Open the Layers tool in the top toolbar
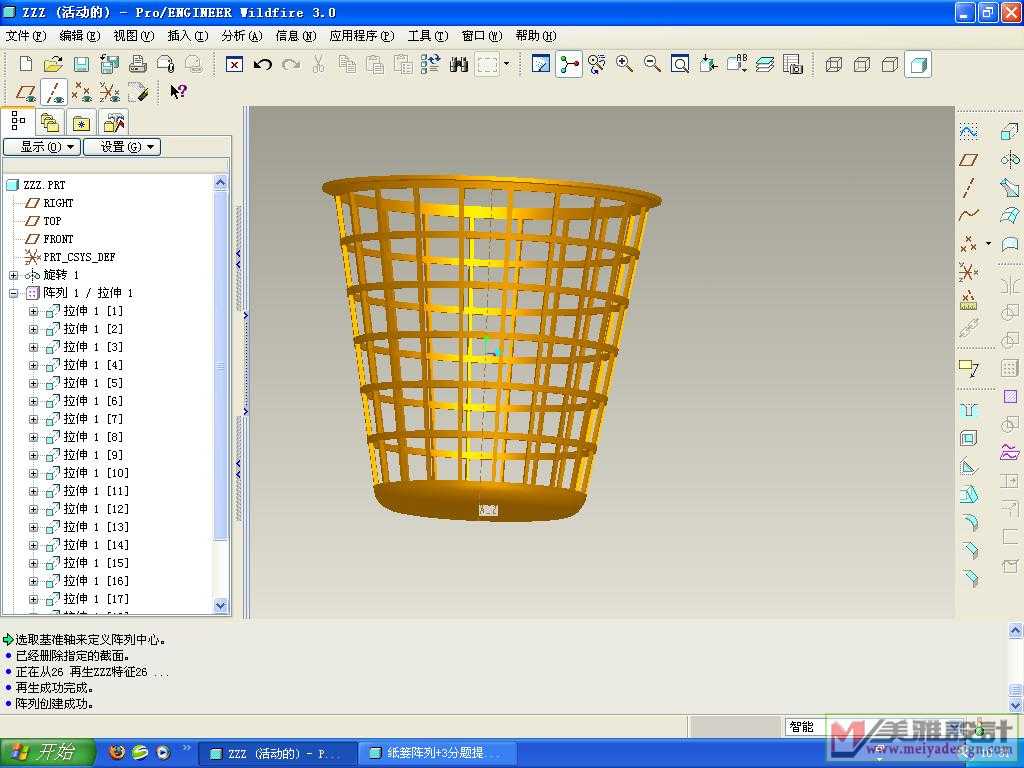 pos(764,64)
